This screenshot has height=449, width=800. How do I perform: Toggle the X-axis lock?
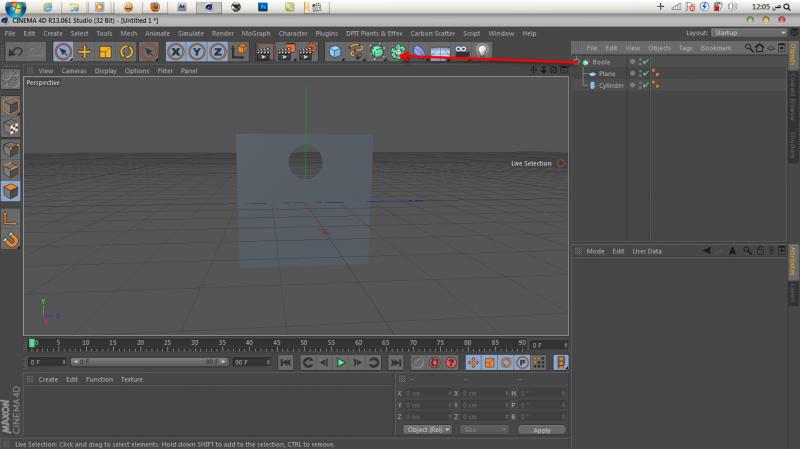coord(175,51)
